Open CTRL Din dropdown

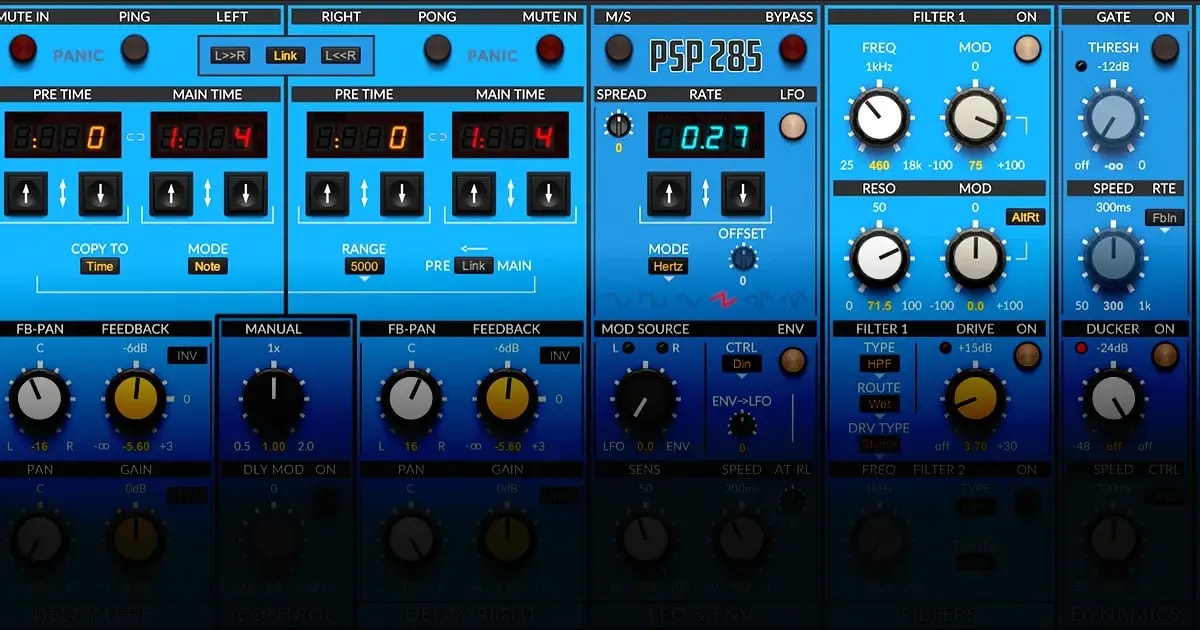[x=741, y=364]
